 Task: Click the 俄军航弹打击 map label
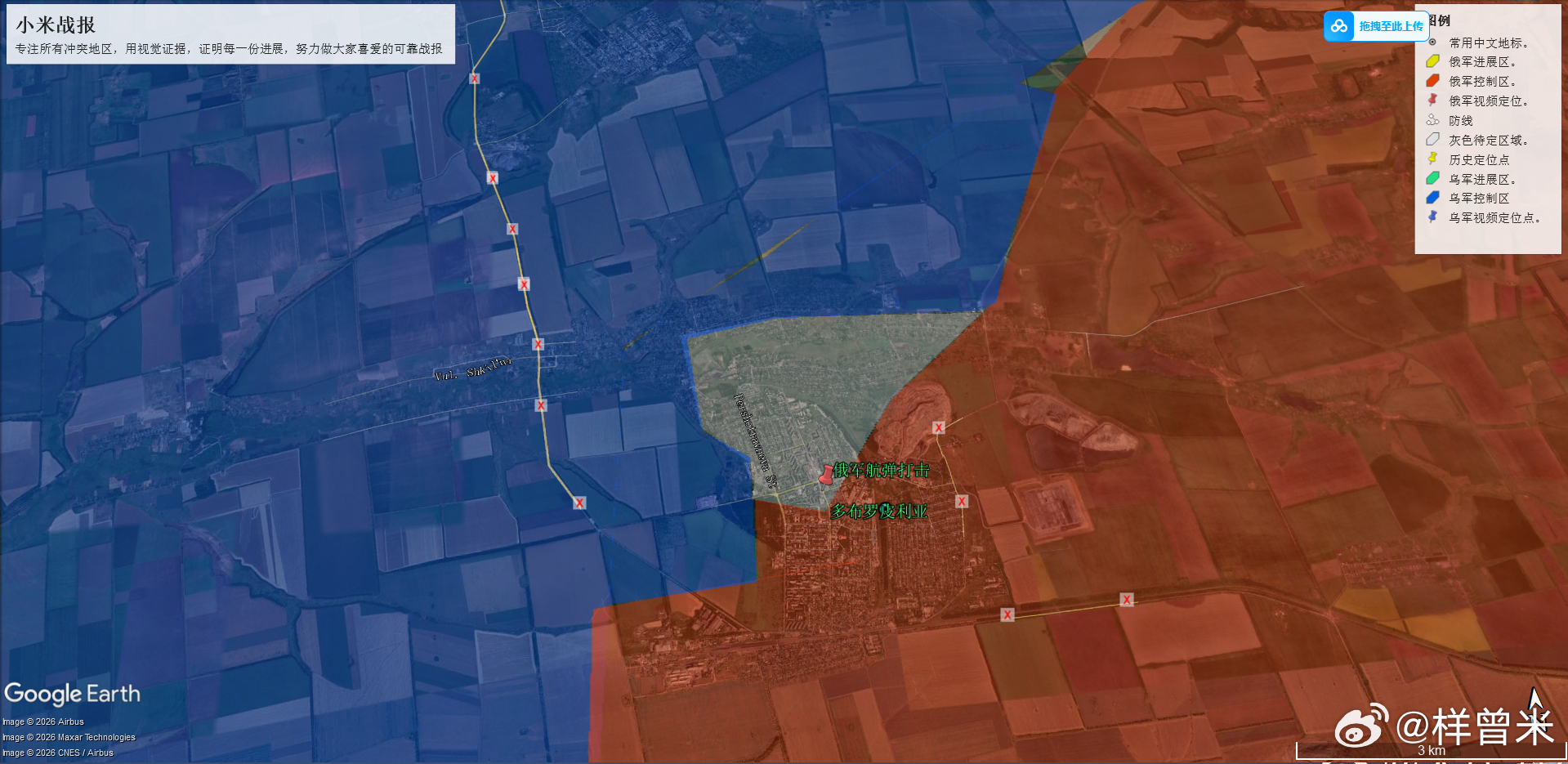[x=882, y=470]
